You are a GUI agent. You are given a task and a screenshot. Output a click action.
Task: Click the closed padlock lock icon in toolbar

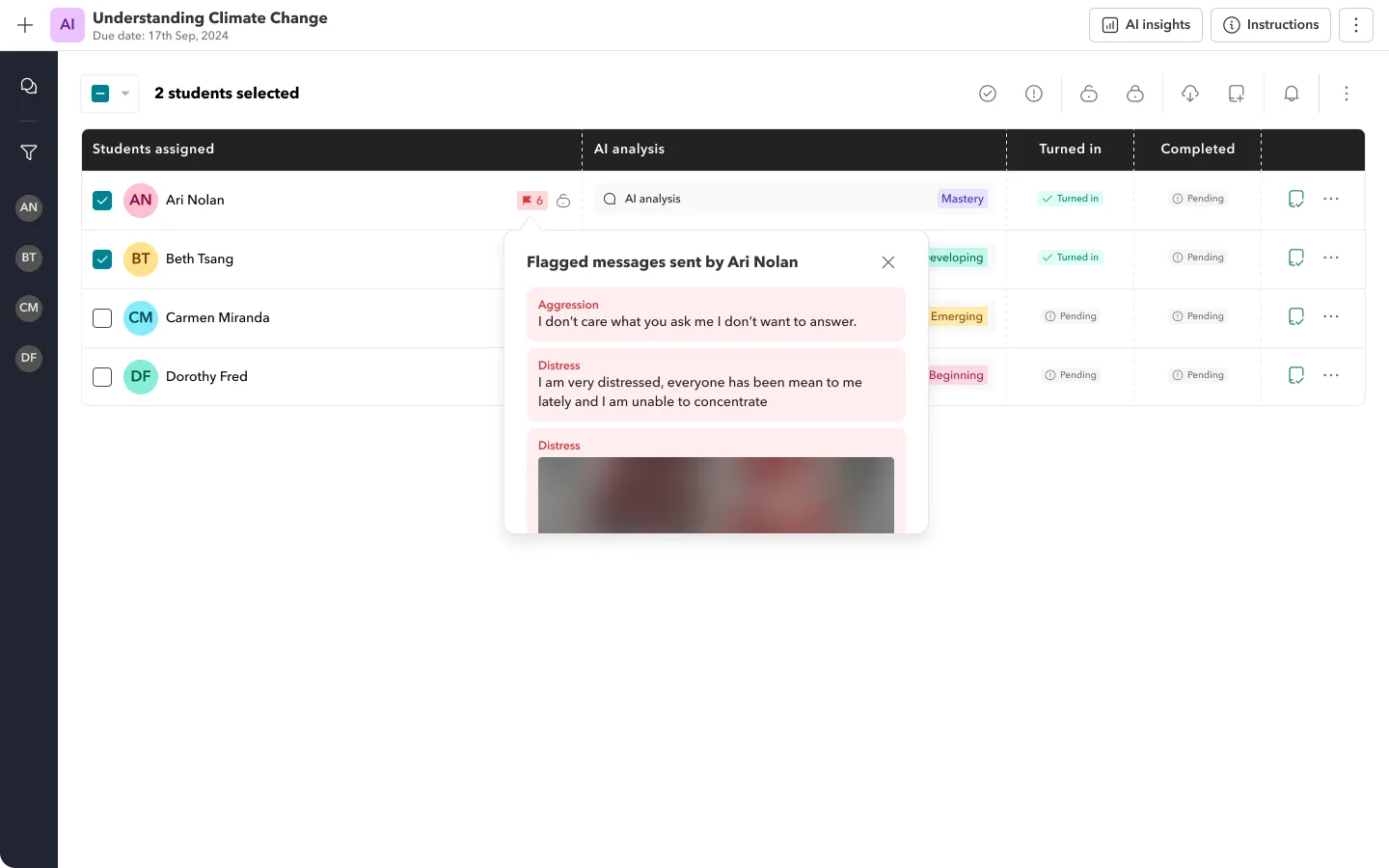click(x=1135, y=94)
